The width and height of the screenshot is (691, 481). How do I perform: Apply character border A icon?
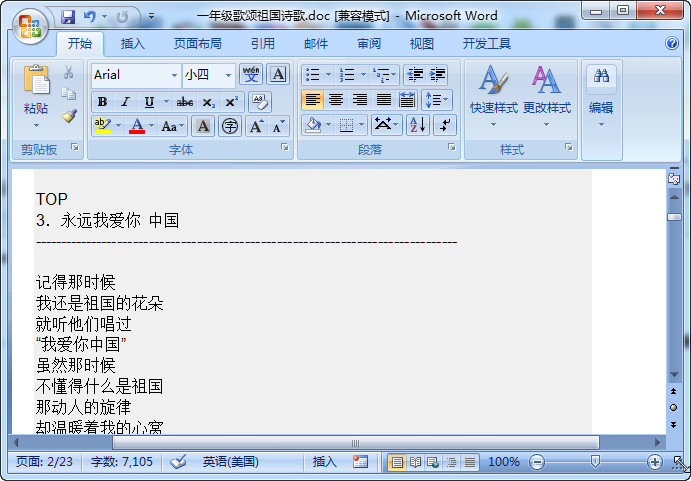tap(278, 74)
